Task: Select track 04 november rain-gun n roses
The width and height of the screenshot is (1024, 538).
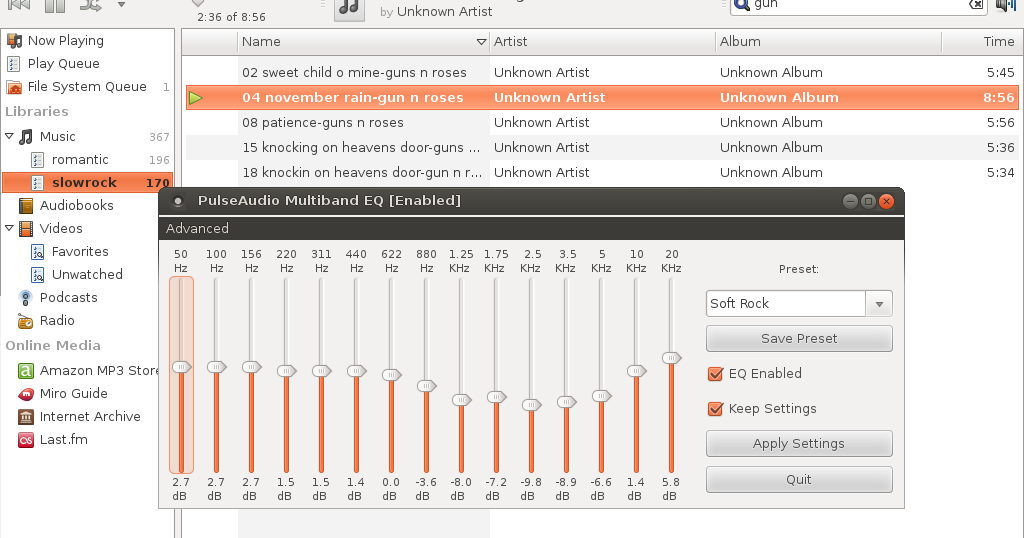Action: click(600, 97)
